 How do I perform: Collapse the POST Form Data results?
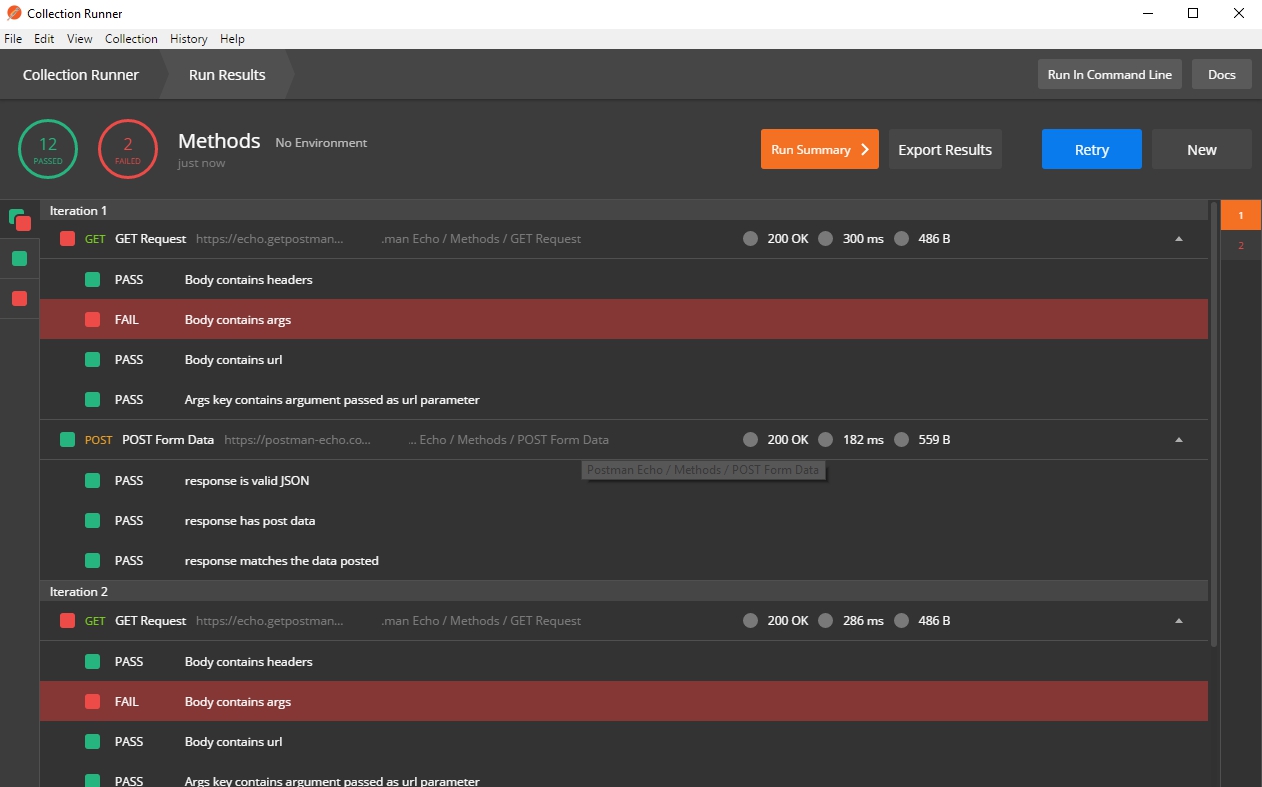tap(1178, 440)
